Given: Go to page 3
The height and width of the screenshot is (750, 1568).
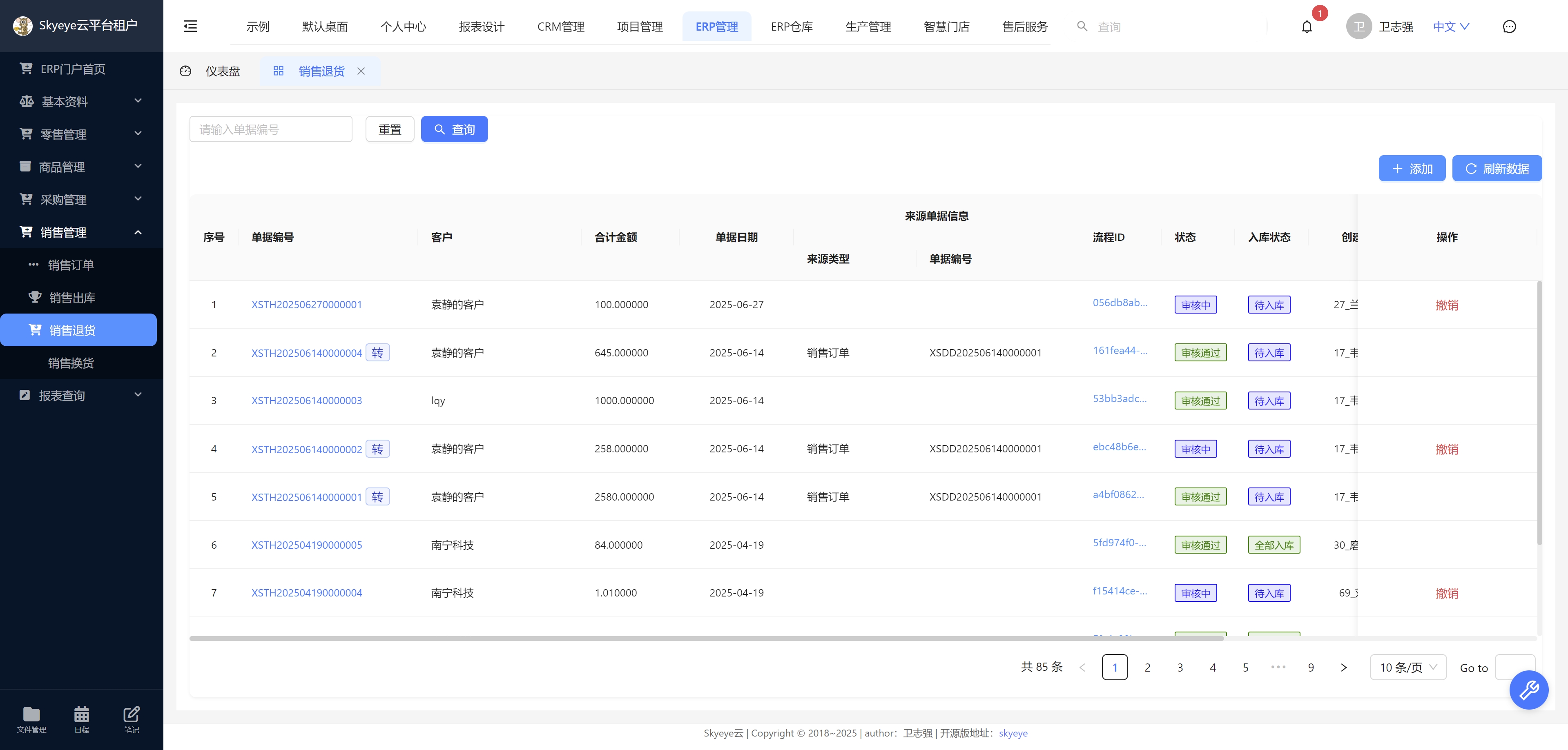Looking at the screenshot, I should (x=1180, y=667).
